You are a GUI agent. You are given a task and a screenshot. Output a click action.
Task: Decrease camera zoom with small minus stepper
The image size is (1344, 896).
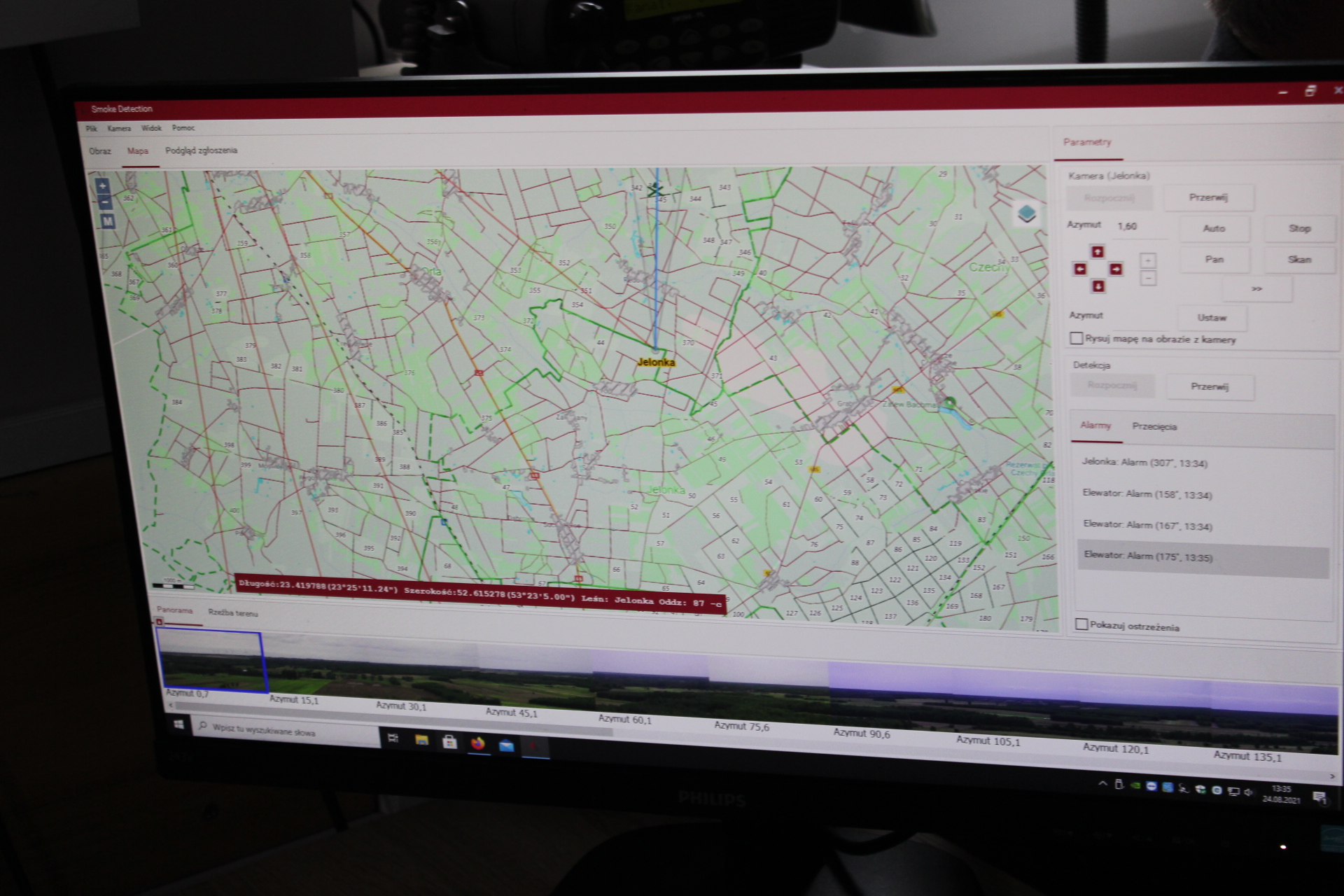click(x=1148, y=278)
